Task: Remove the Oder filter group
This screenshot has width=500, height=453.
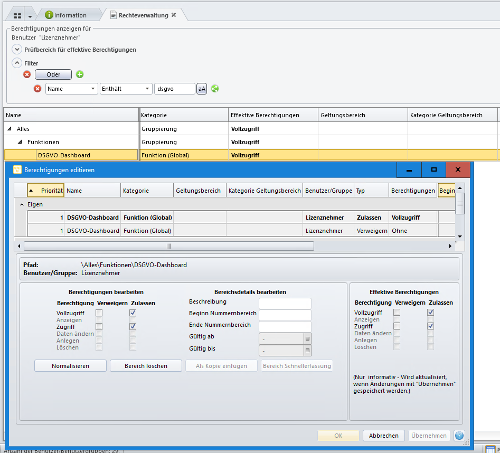Action: tap(27, 74)
